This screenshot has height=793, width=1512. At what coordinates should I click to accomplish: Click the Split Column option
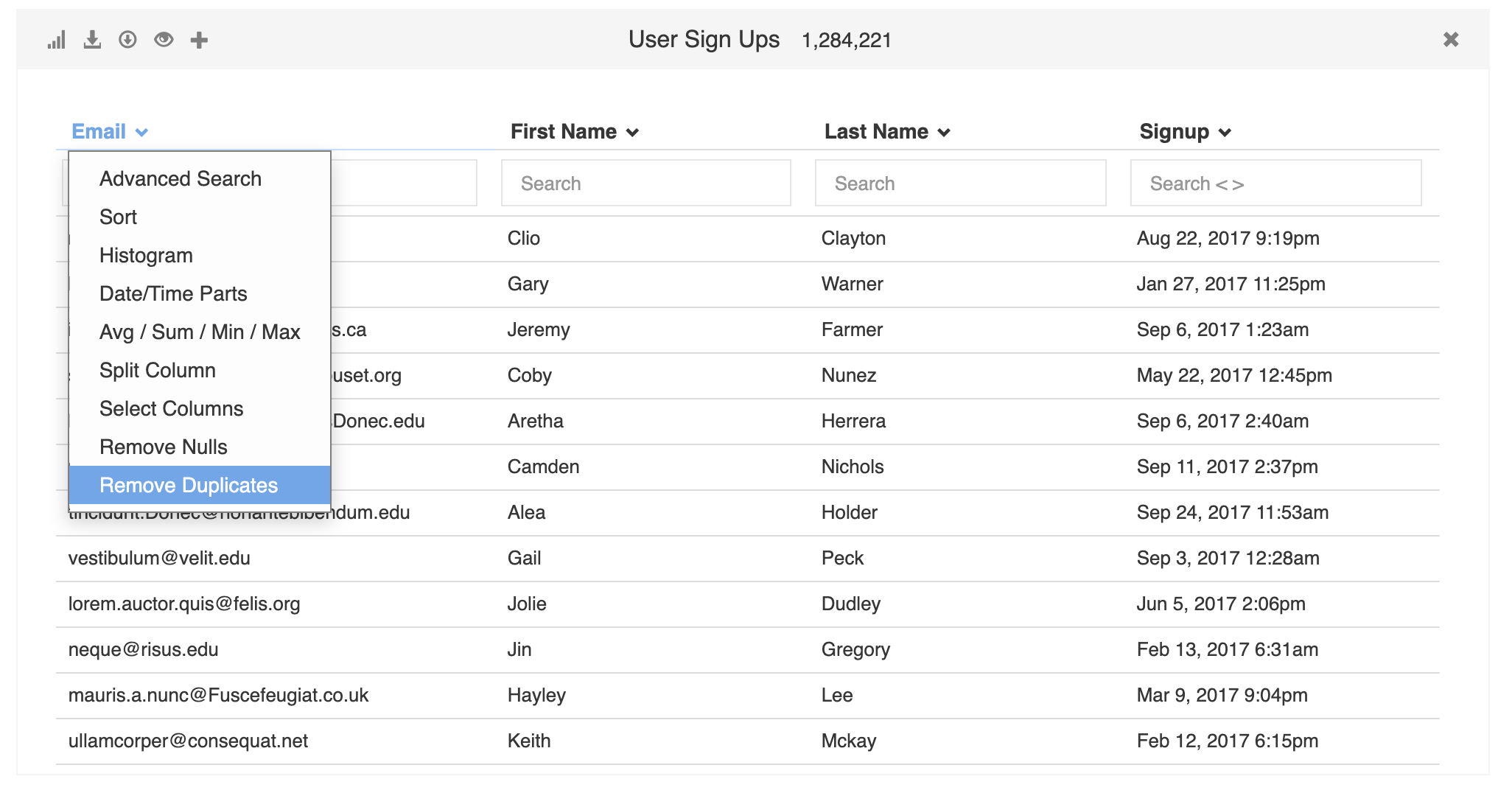coord(157,370)
